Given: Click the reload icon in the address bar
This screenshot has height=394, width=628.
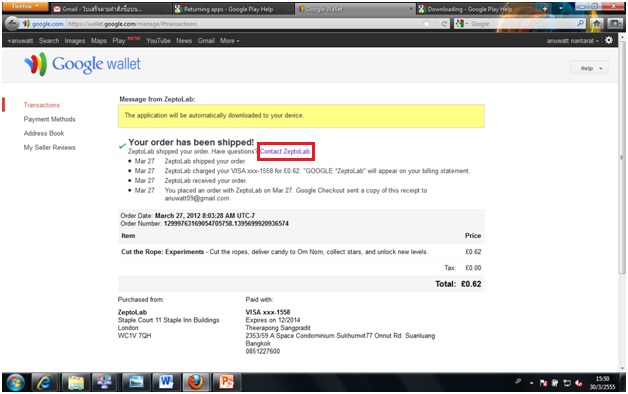Looking at the screenshot, I should tap(444, 24).
